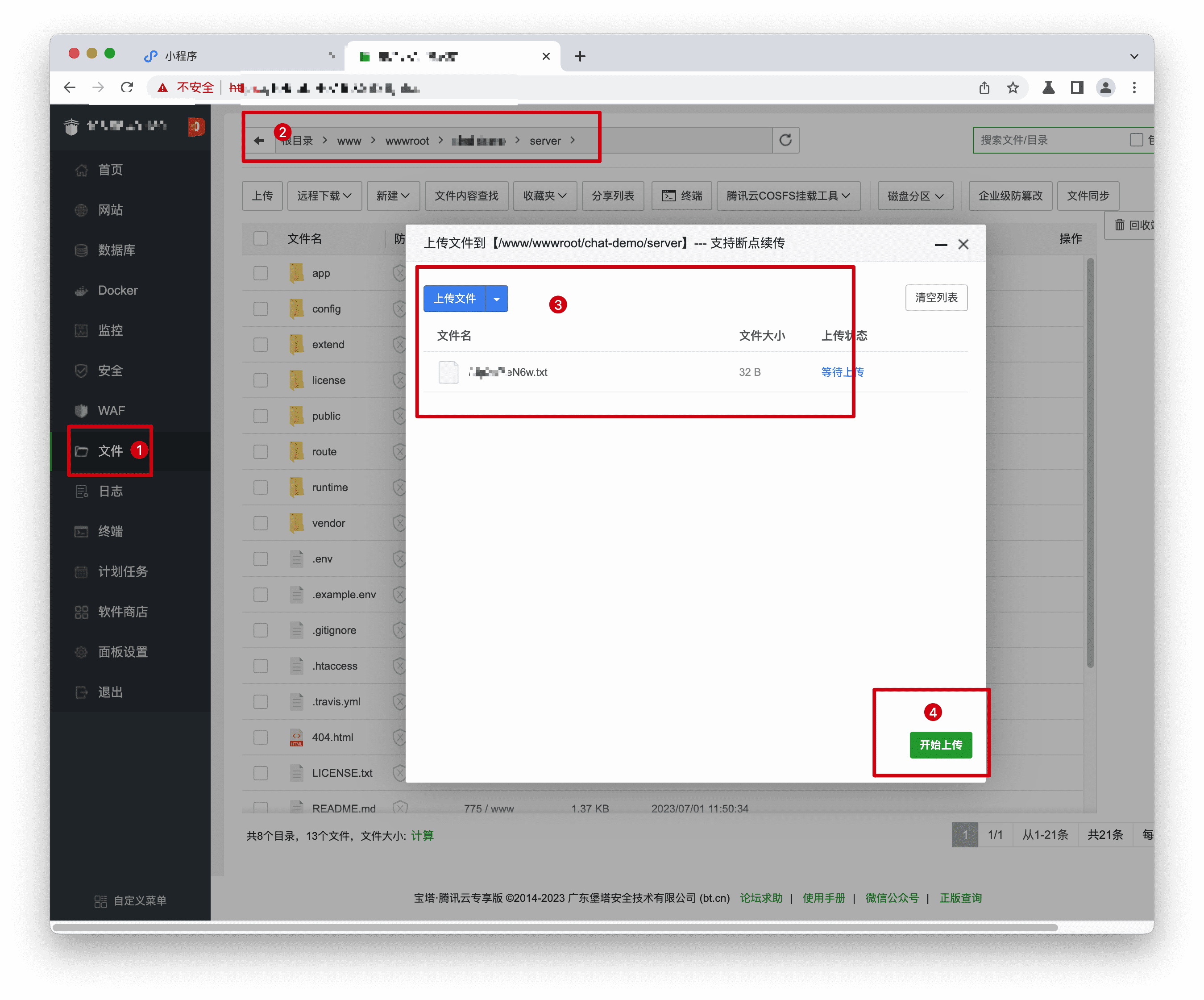
Task: Open a new browser tab
Action: pos(580,56)
